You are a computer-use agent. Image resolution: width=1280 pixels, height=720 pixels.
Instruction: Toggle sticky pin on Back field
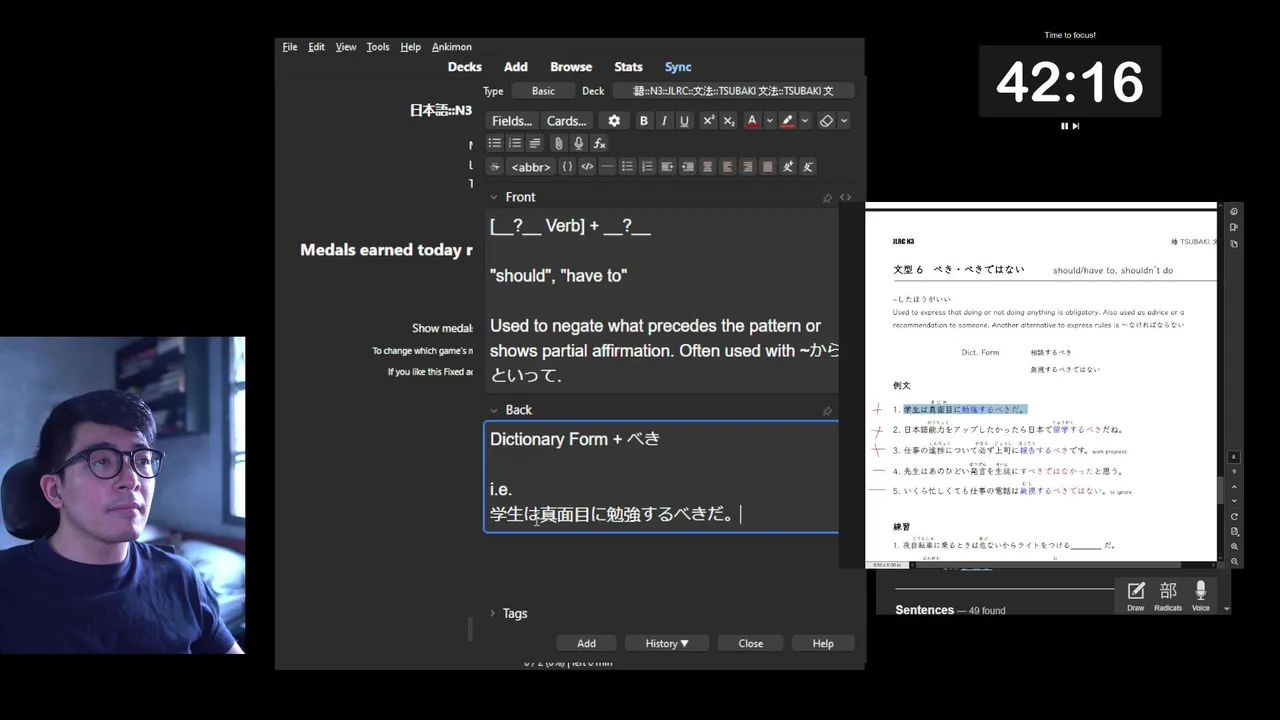(827, 411)
